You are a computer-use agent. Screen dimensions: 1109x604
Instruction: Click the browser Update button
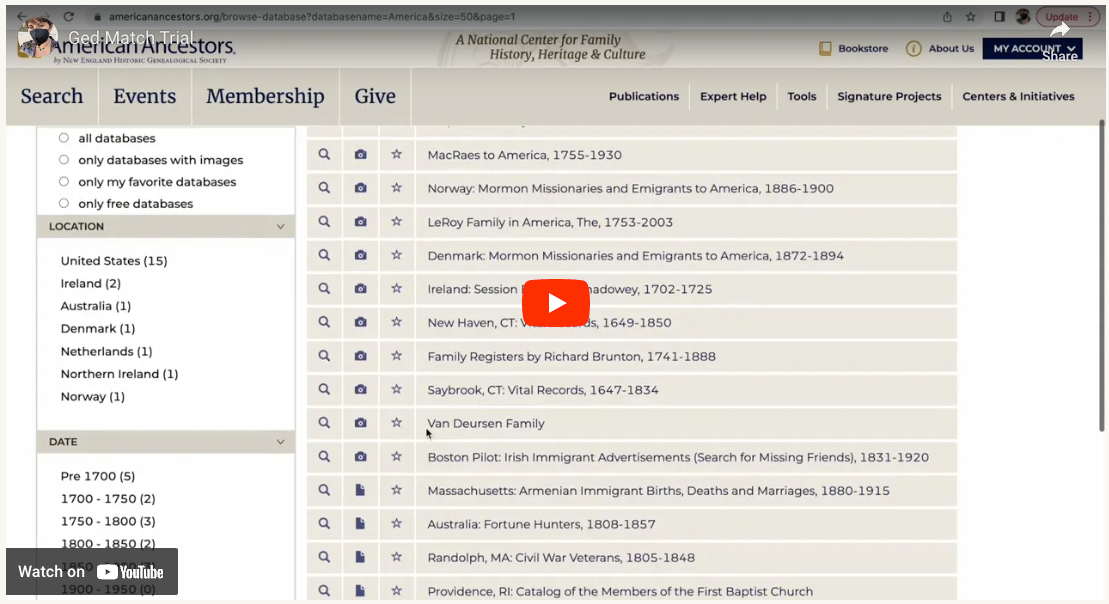(1068, 16)
